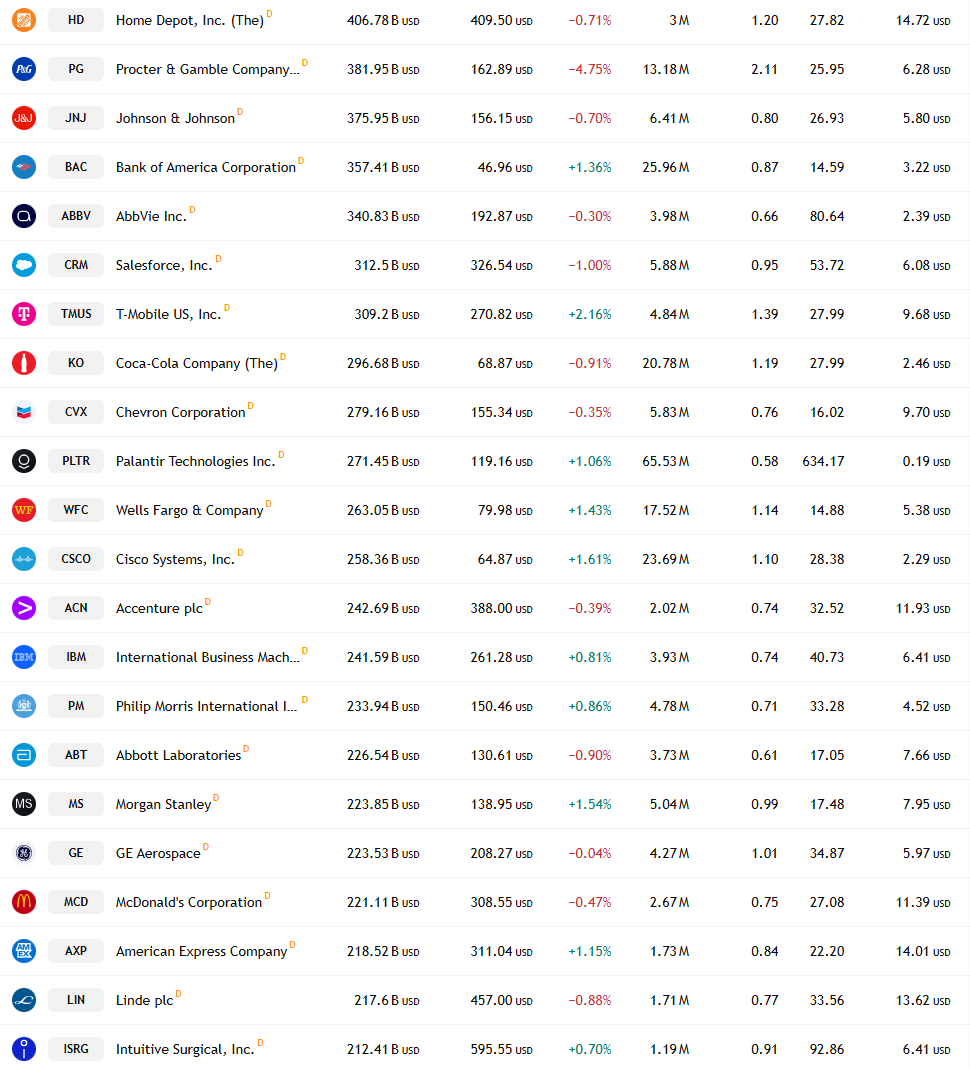Click AbbVie P/E value 80.64
Viewport: 970px width, 1069px height.
(827, 217)
